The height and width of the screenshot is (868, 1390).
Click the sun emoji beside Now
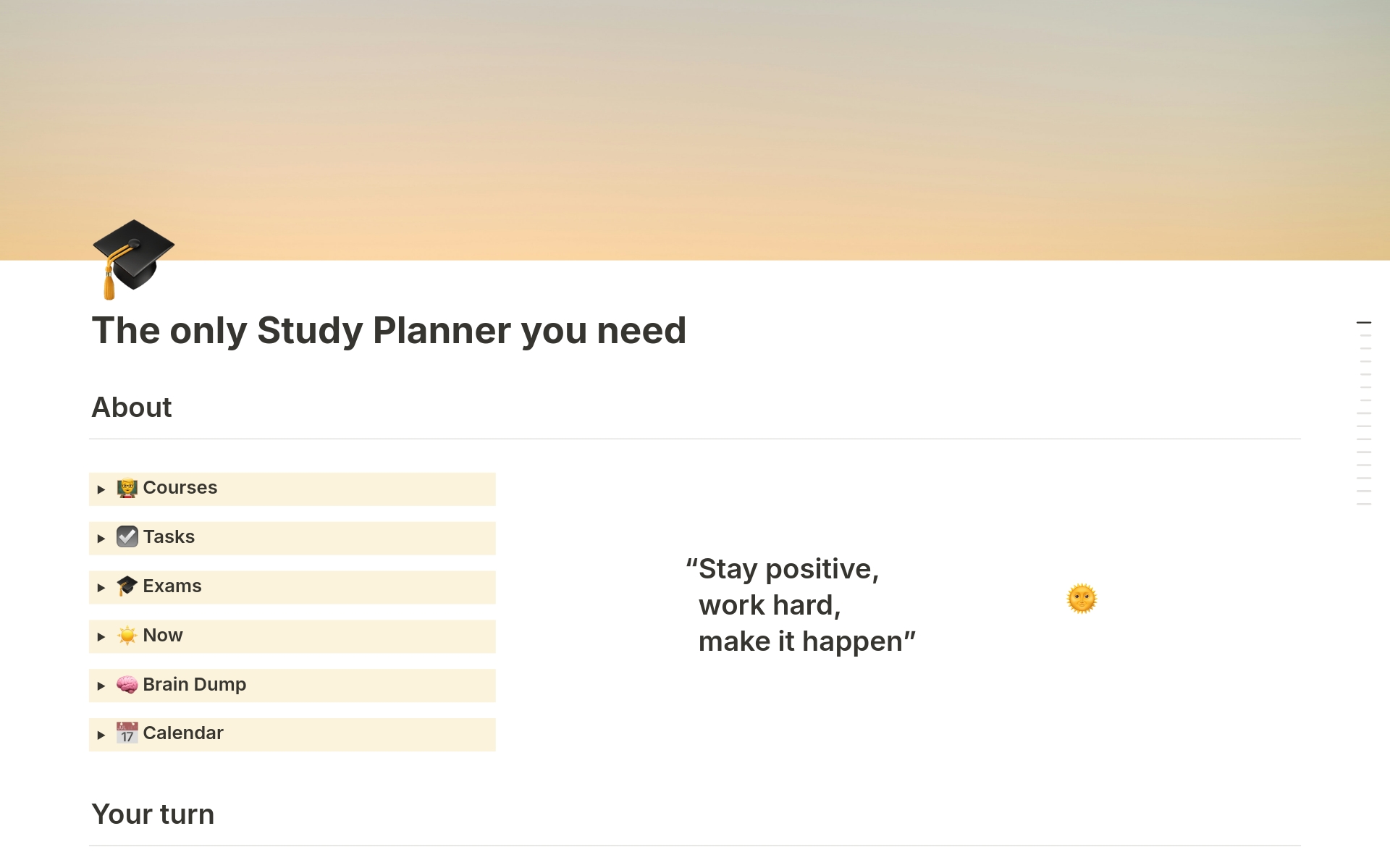click(127, 636)
